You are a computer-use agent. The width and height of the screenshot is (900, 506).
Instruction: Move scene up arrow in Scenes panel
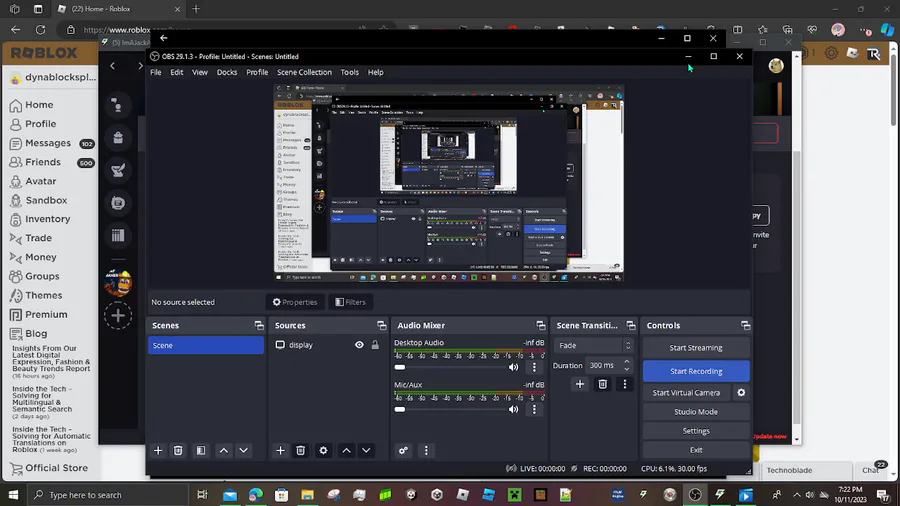tap(224, 450)
